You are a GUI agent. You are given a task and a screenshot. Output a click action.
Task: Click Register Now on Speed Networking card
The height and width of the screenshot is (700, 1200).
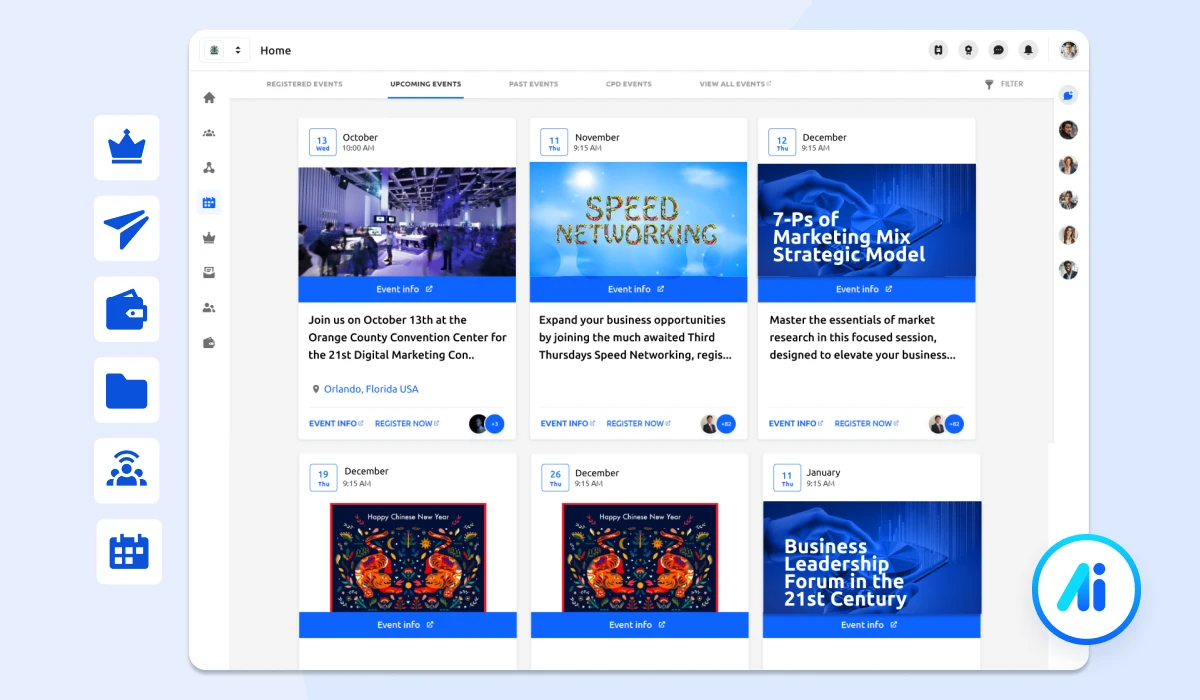638,423
